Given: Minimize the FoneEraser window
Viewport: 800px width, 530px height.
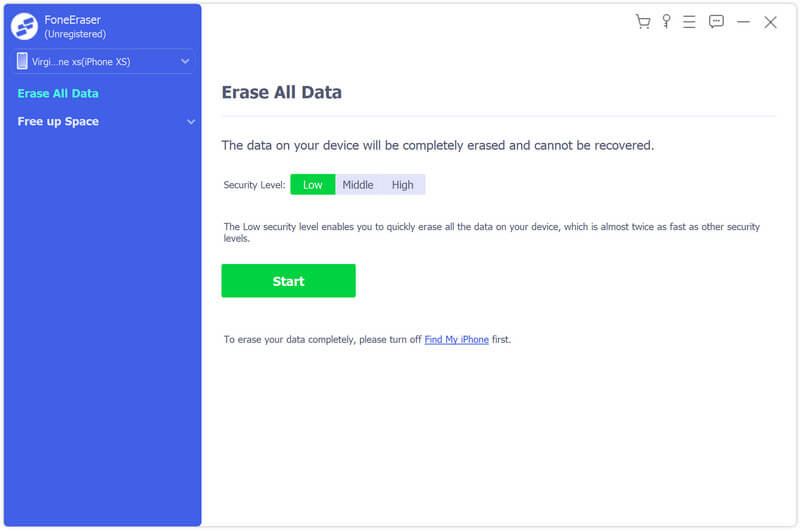Looking at the screenshot, I should point(743,22).
